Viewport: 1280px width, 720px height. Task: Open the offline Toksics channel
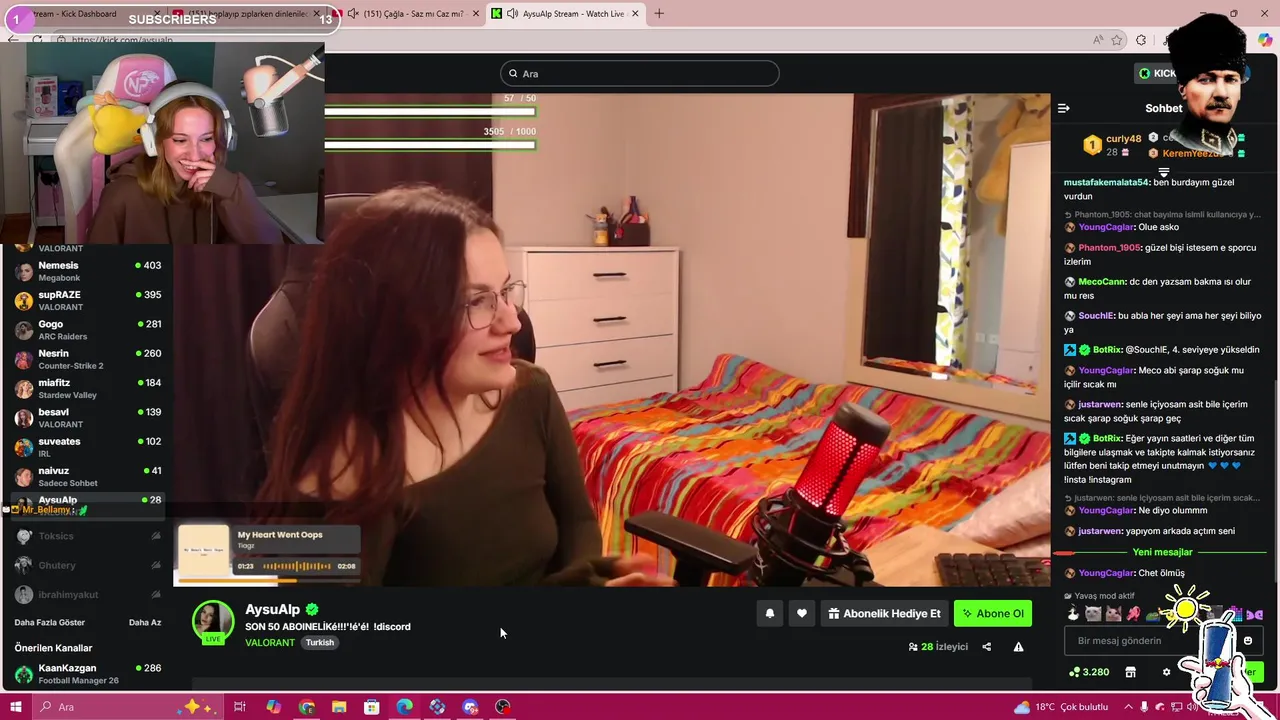click(88, 536)
